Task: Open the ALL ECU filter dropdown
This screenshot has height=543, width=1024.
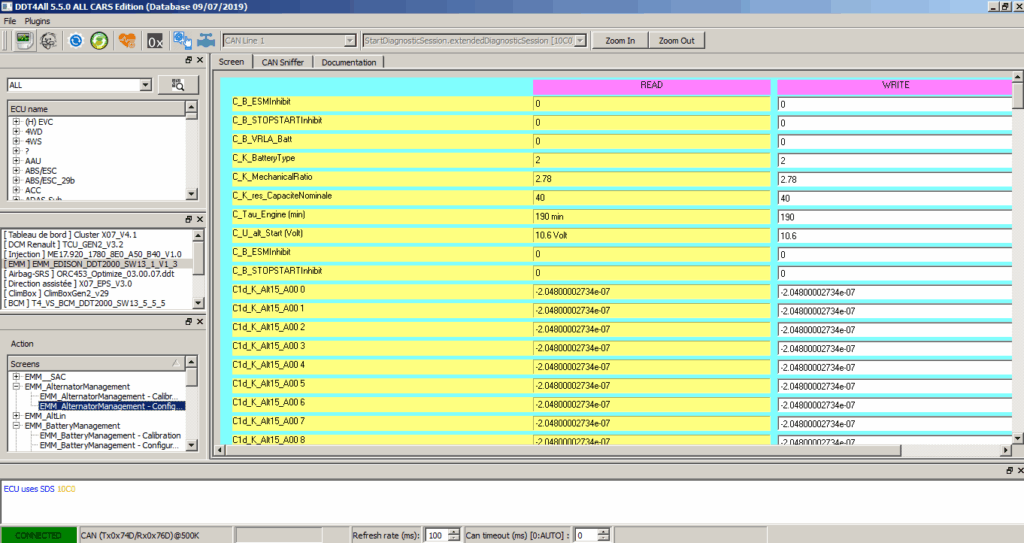Action: coord(146,85)
